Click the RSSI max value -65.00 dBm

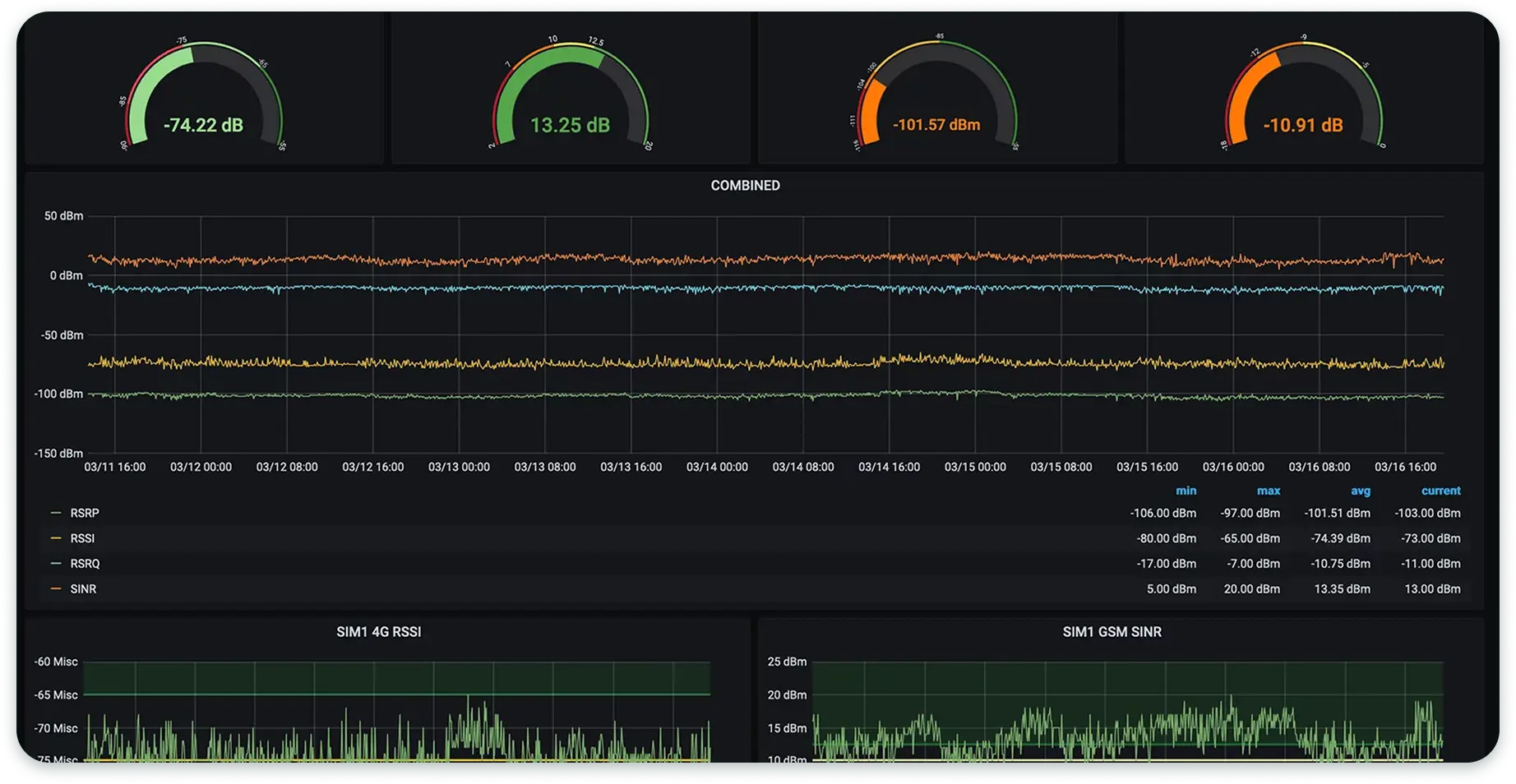1249,538
